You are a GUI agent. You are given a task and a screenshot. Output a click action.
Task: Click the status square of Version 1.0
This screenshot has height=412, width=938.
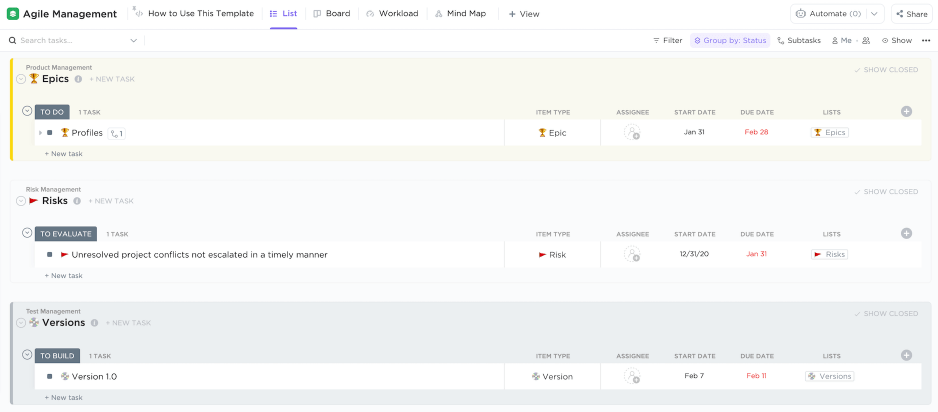click(x=50, y=377)
